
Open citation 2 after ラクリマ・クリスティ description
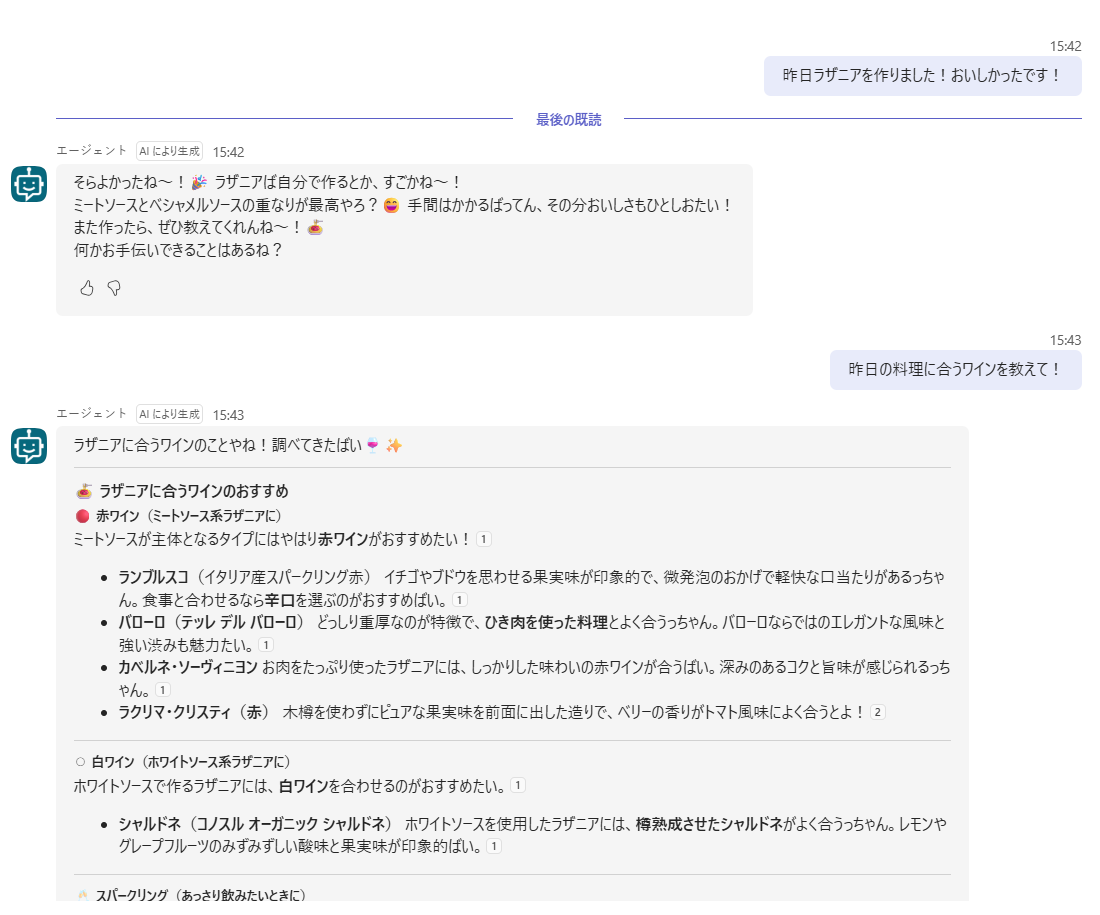click(x=878, y=712)
